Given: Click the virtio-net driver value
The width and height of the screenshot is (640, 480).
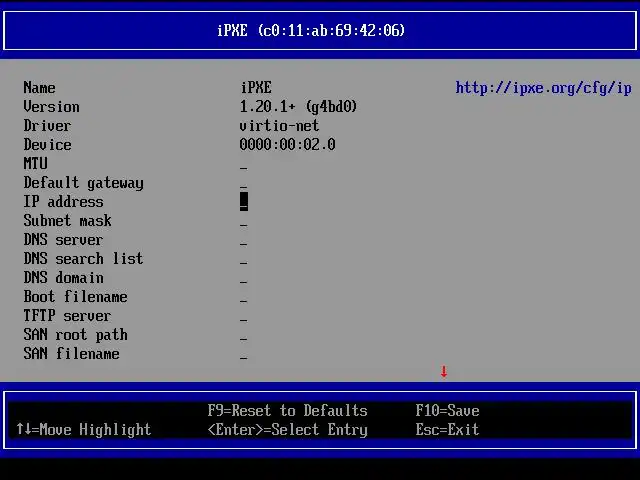Looking at the screenshot, I should pos(279,125).
